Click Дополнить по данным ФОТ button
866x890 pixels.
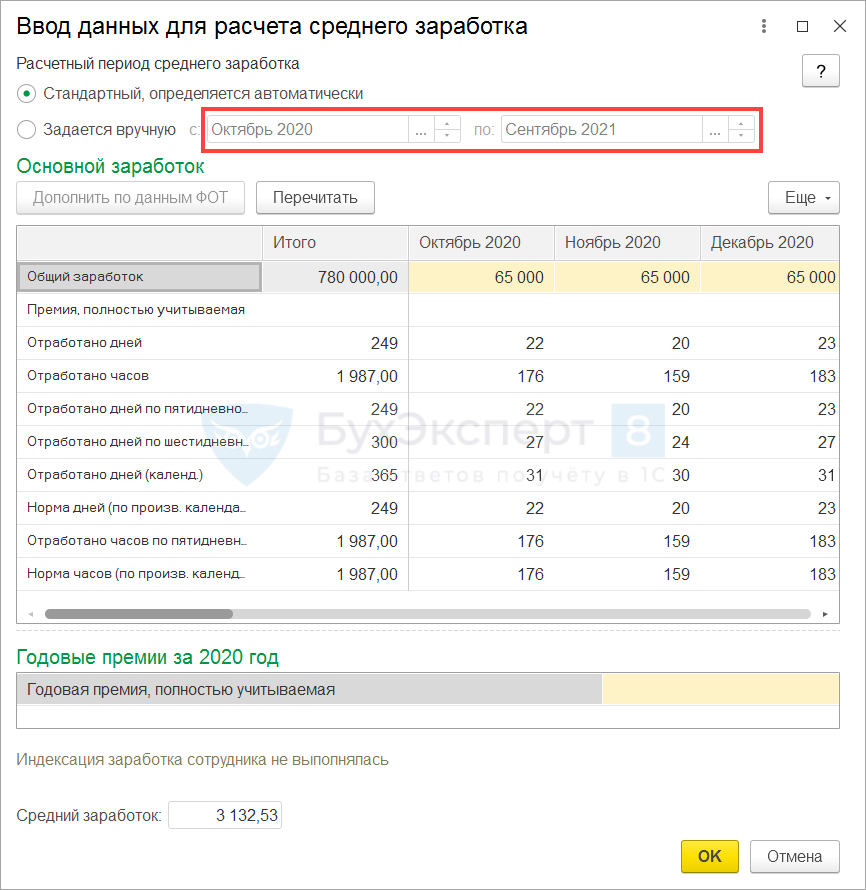(130, 198)
